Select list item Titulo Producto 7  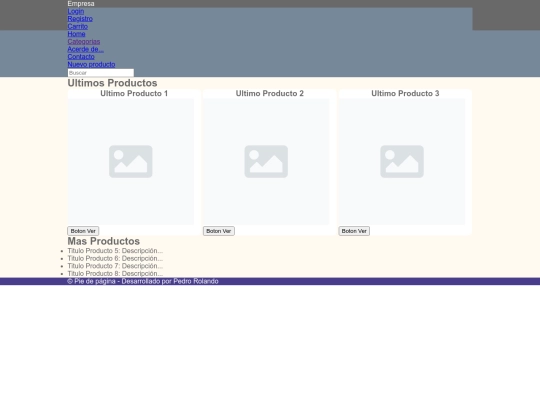(115, 266)
